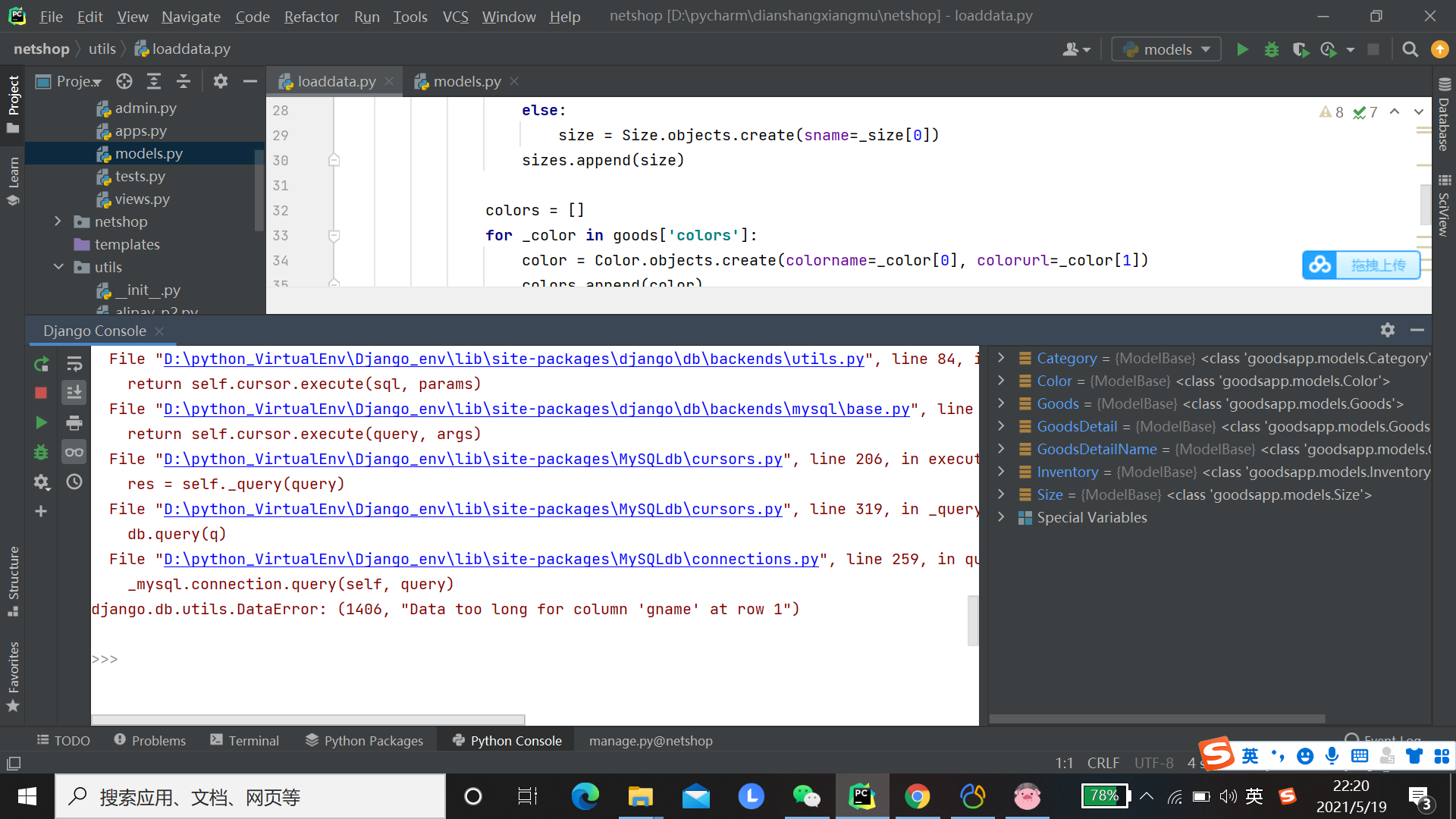Click the editor vertical scrollbar thumb
The height and width of the screenshot is (819, 1456).
click(x=1426, y=204)
